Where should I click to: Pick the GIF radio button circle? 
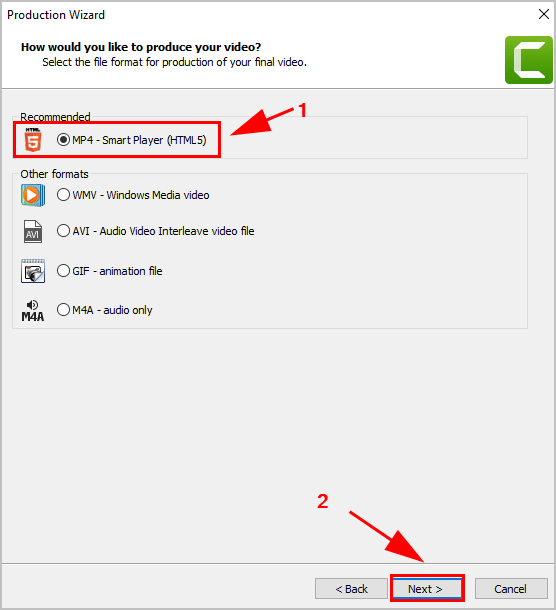pos(63,271)
